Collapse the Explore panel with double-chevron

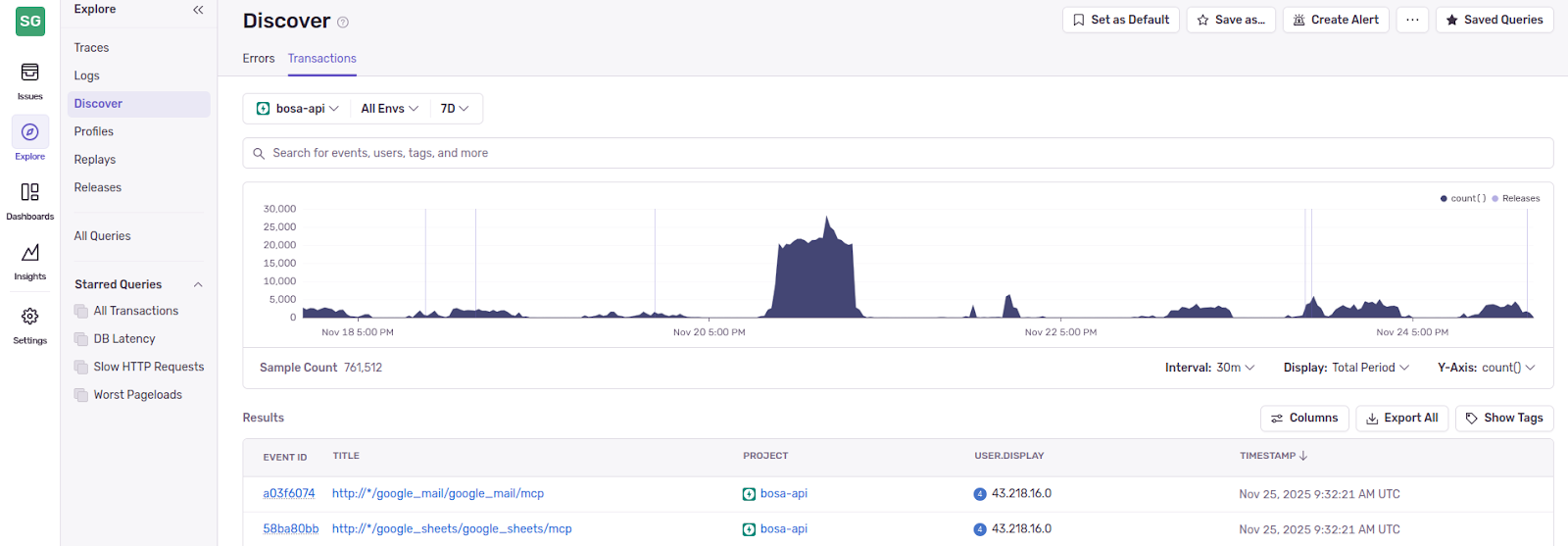point(198,10)
